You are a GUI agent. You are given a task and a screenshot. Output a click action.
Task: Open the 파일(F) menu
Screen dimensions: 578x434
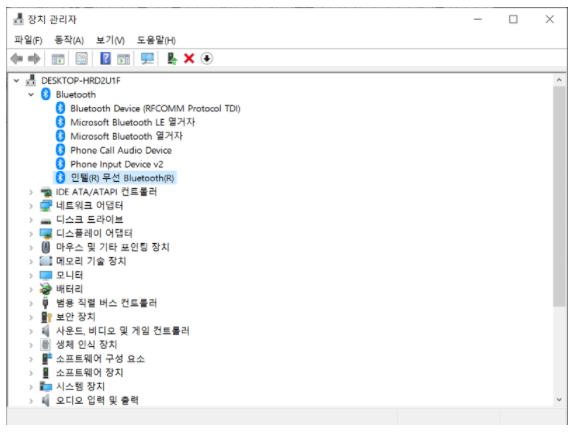[x=28, y=40]
